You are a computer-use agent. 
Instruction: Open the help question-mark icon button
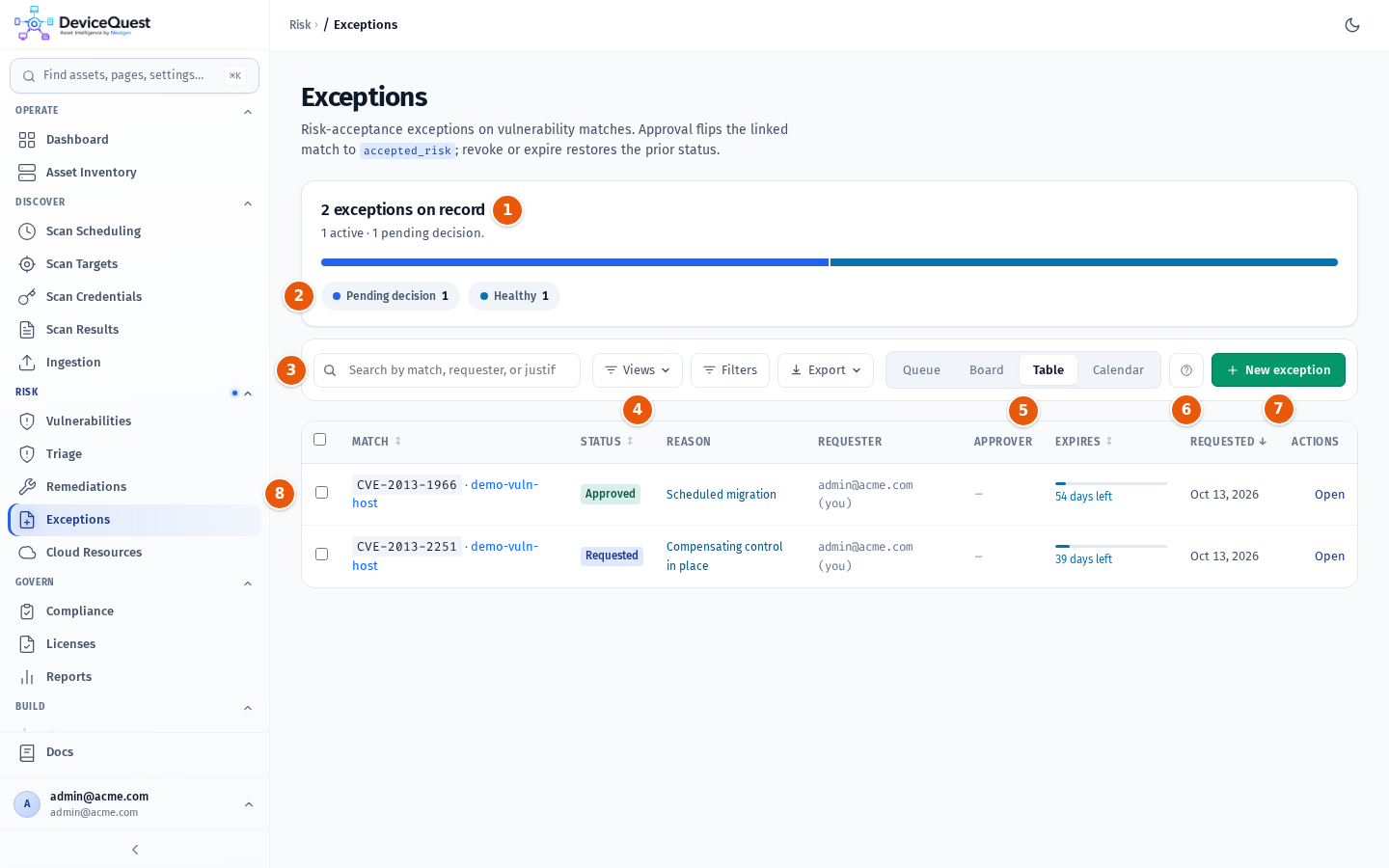[x=1186, y=370]
